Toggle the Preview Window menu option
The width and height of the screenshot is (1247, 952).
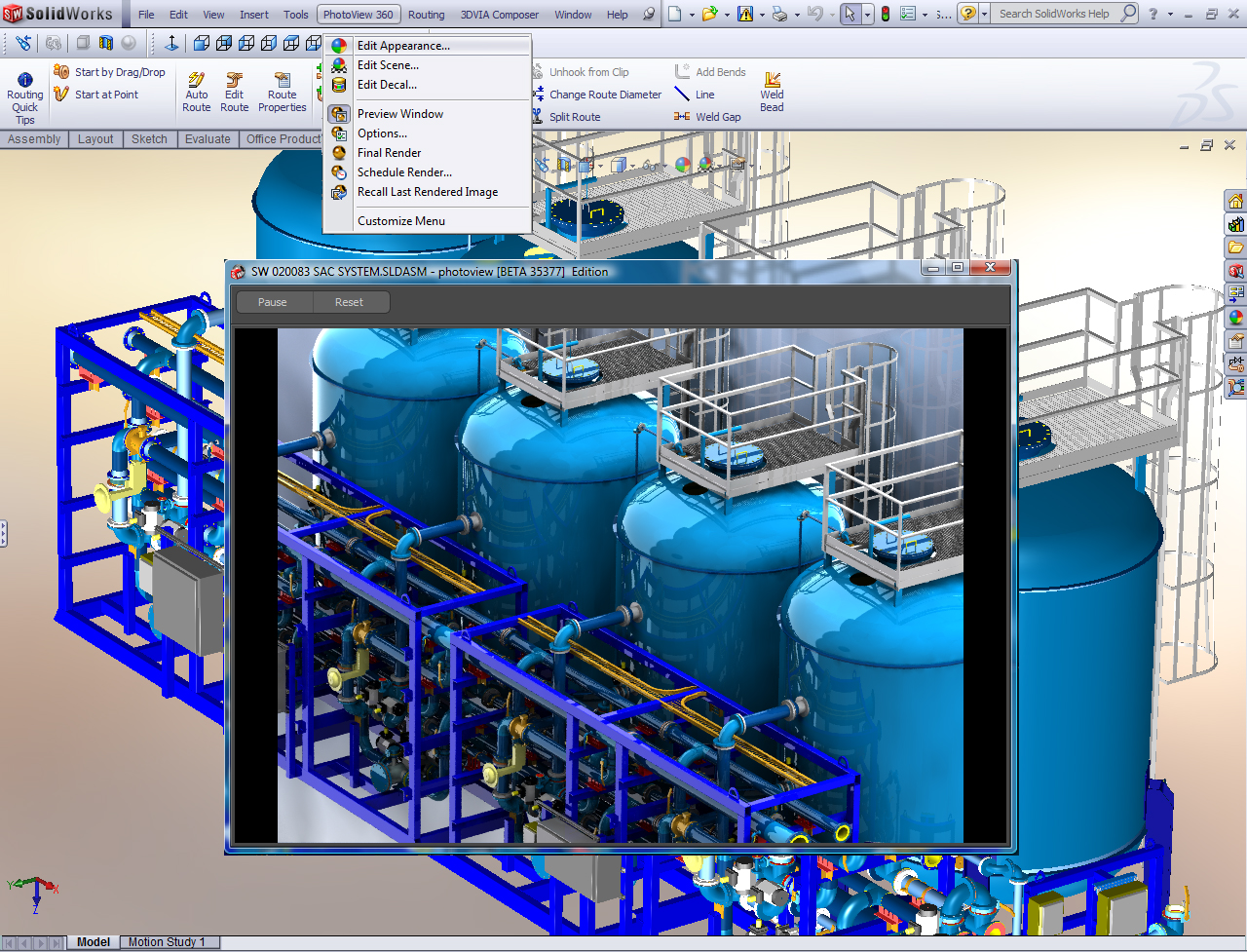point(399,114)
